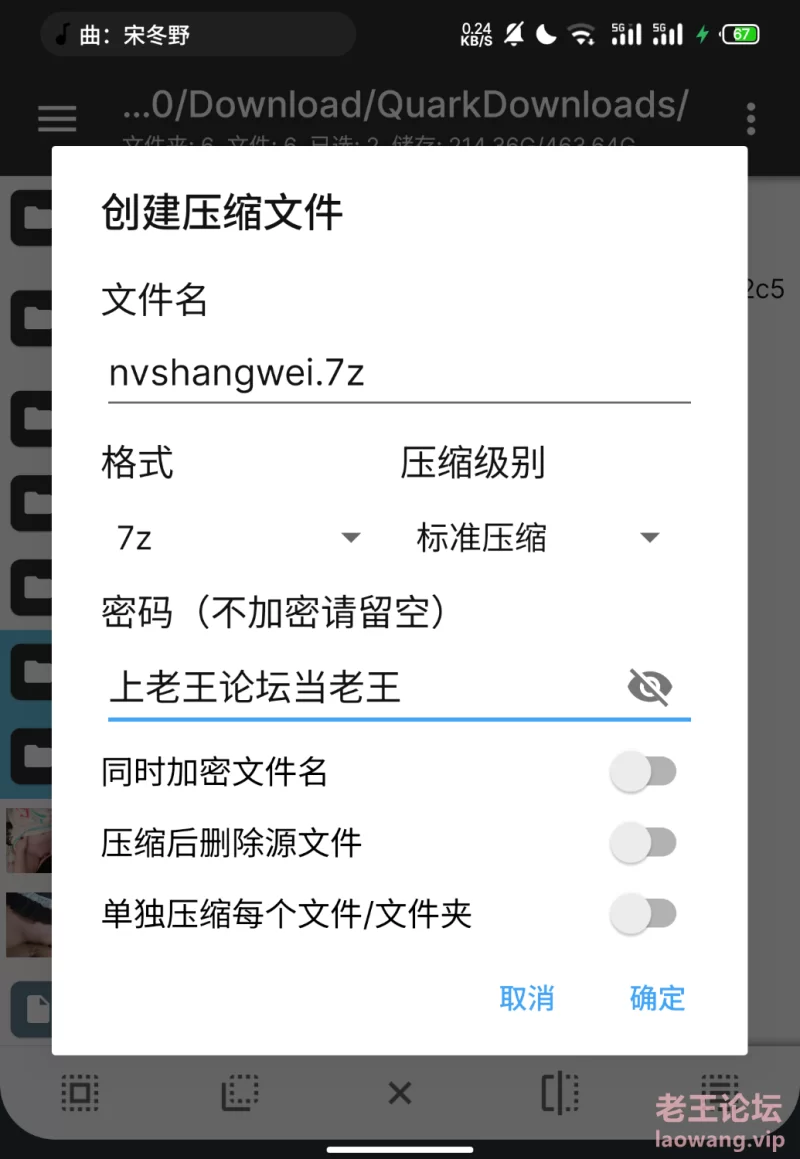This screenshot has height=1159, width=800.
Task: Tap the X cancel-selection icon at bottom
Action: tap(400, 1092)
